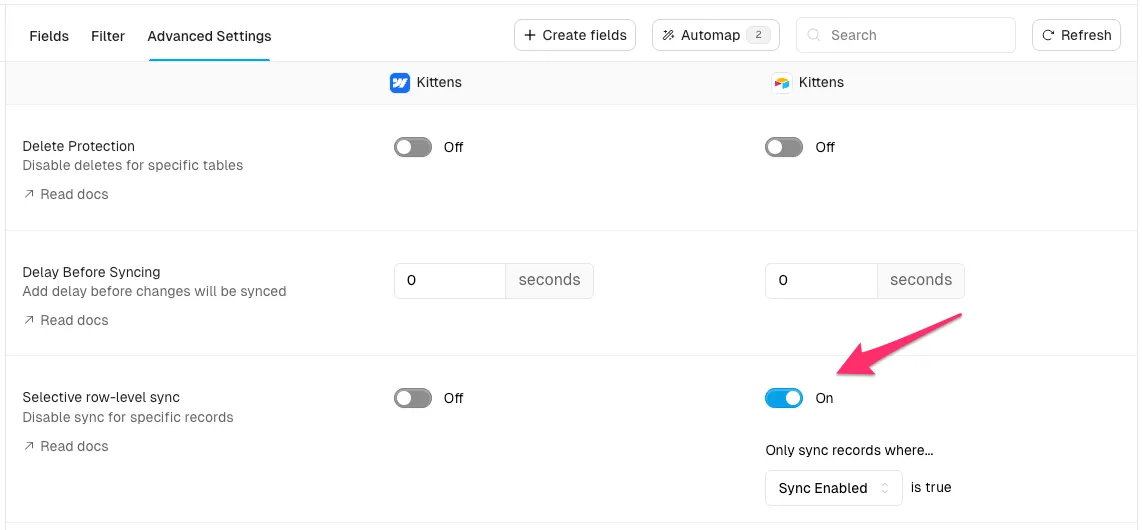
Task: Click the Automap count badge showing 2
Action: (758, 35)
